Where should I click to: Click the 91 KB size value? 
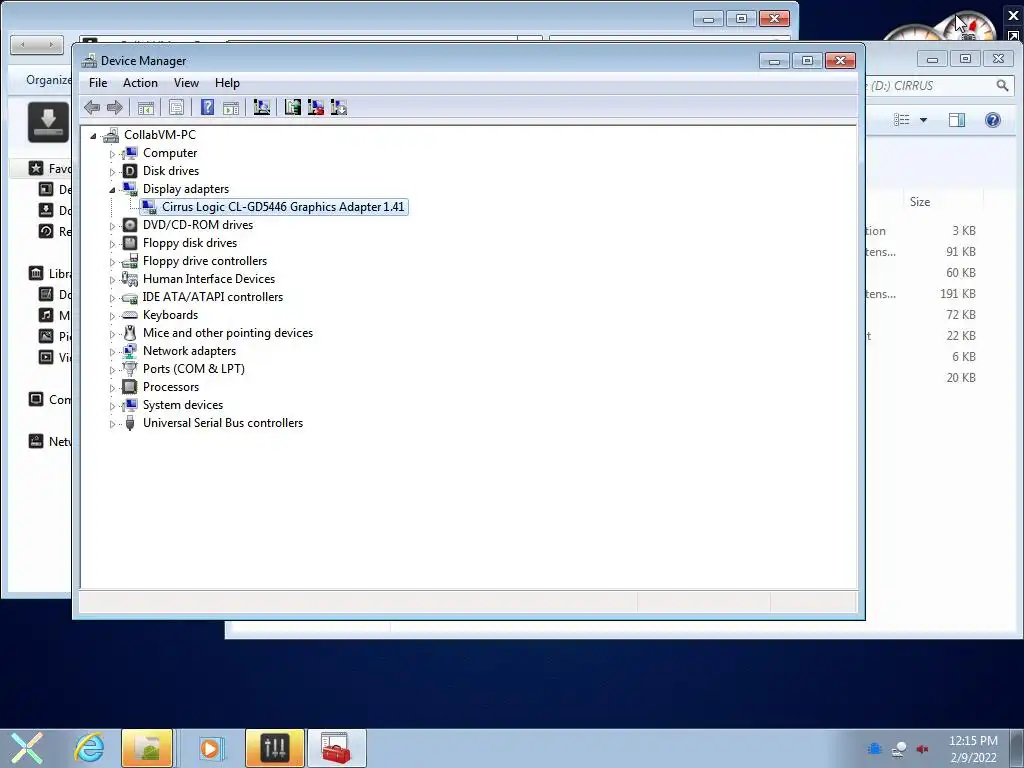point(961,251)
